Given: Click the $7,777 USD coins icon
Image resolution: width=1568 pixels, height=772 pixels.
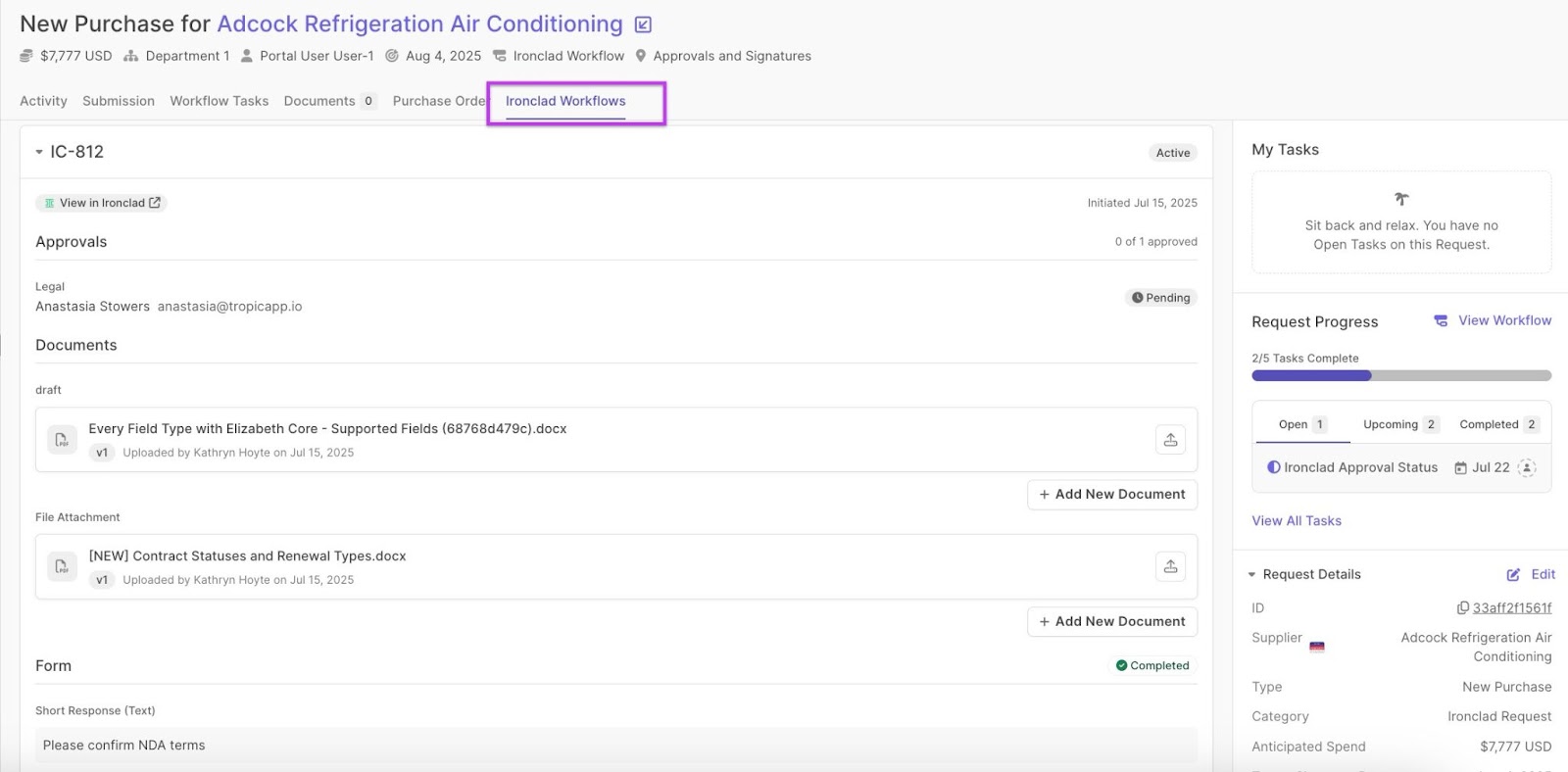Looking at the screenshot, I should (26, 56).
